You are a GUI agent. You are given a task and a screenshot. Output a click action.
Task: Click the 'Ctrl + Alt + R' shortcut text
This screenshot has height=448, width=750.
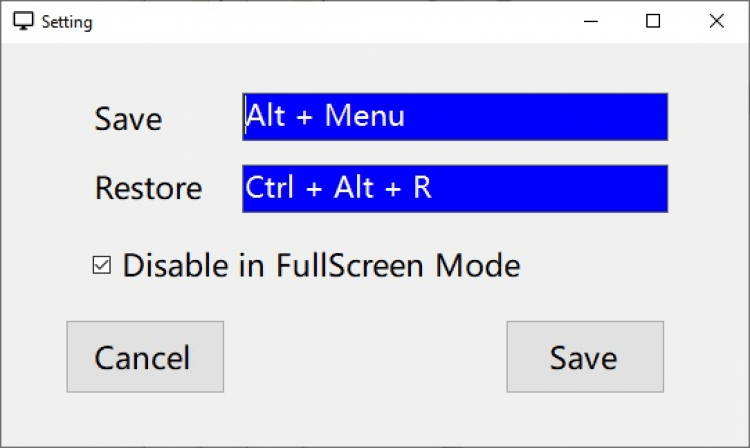[x=338, y=188]
